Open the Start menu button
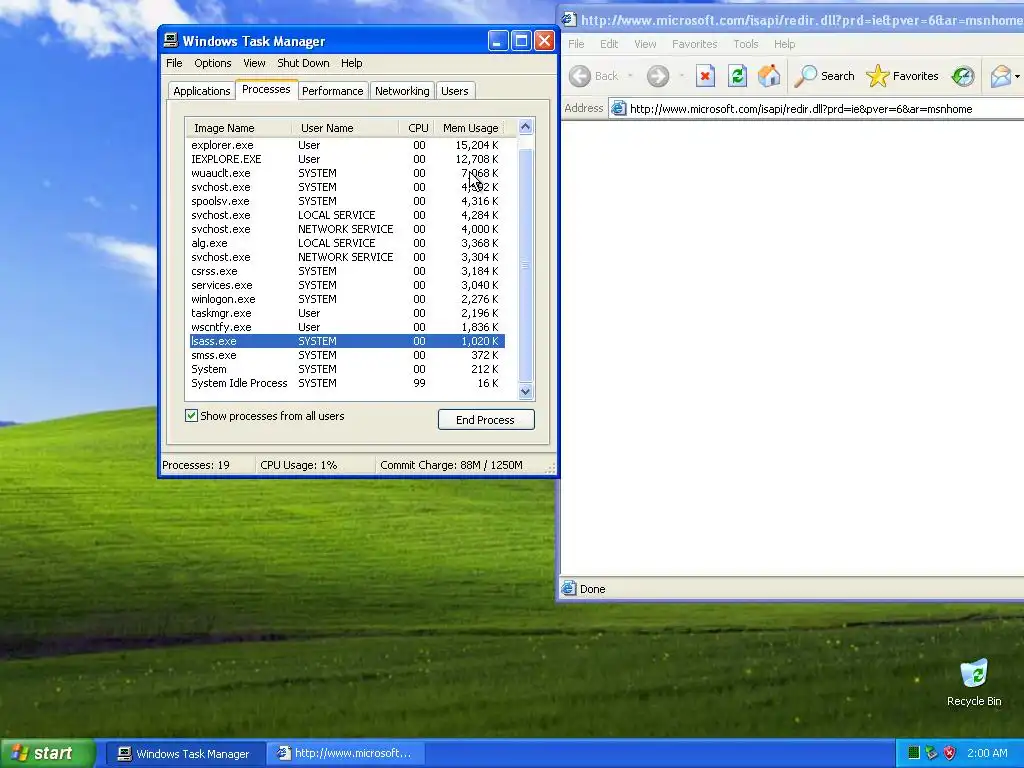Screen dimensions: 1024x768 48,753
